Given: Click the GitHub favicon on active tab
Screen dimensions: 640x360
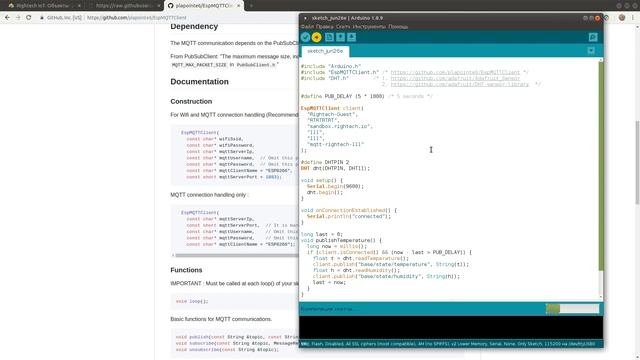Looking at the screenshot, I should [171, 6].
